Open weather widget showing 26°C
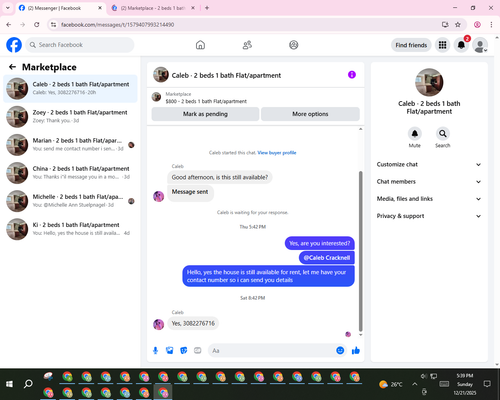This screenshot has width=500, height=400. (391, 384)
